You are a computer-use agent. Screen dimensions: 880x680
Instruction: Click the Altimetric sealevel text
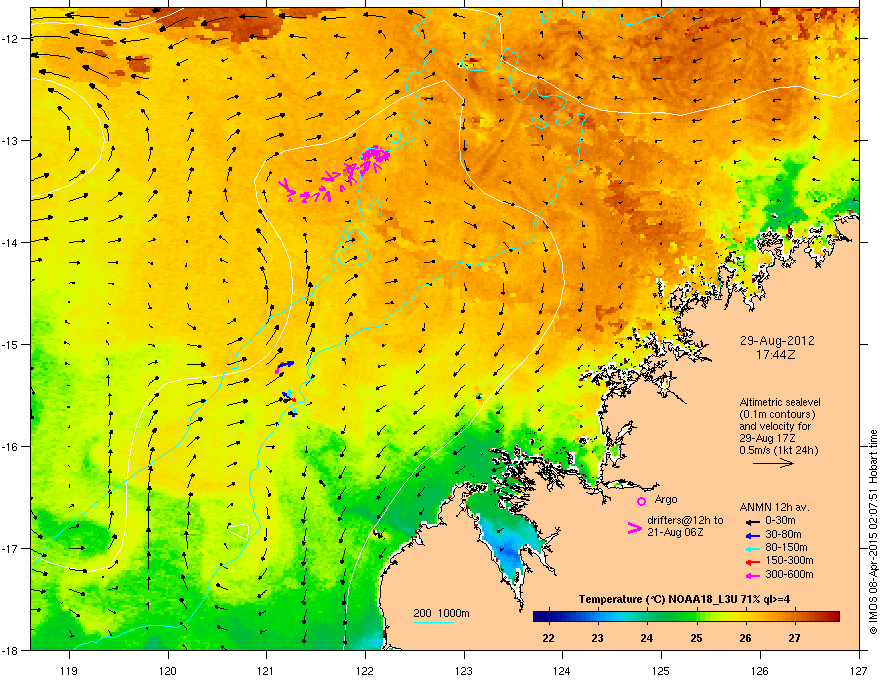780,402
